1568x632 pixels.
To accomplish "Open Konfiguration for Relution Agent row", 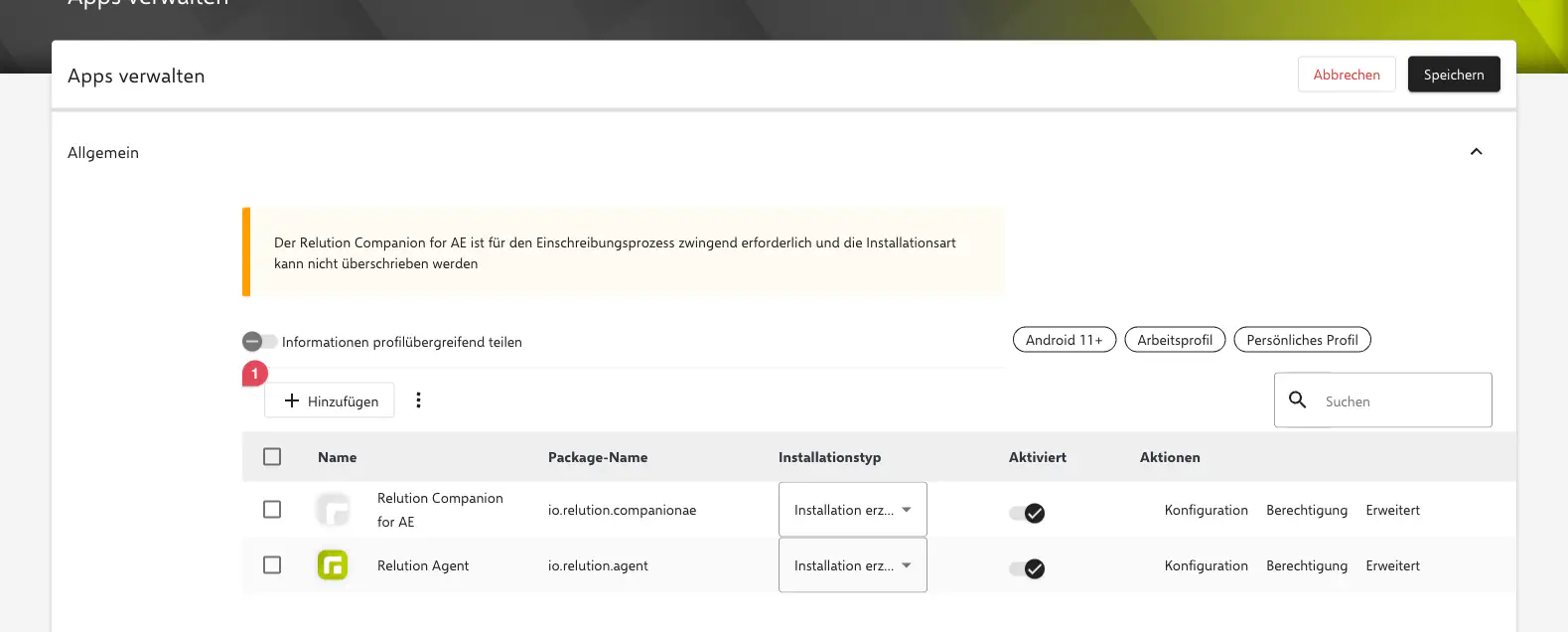I will pos(1206,565).
